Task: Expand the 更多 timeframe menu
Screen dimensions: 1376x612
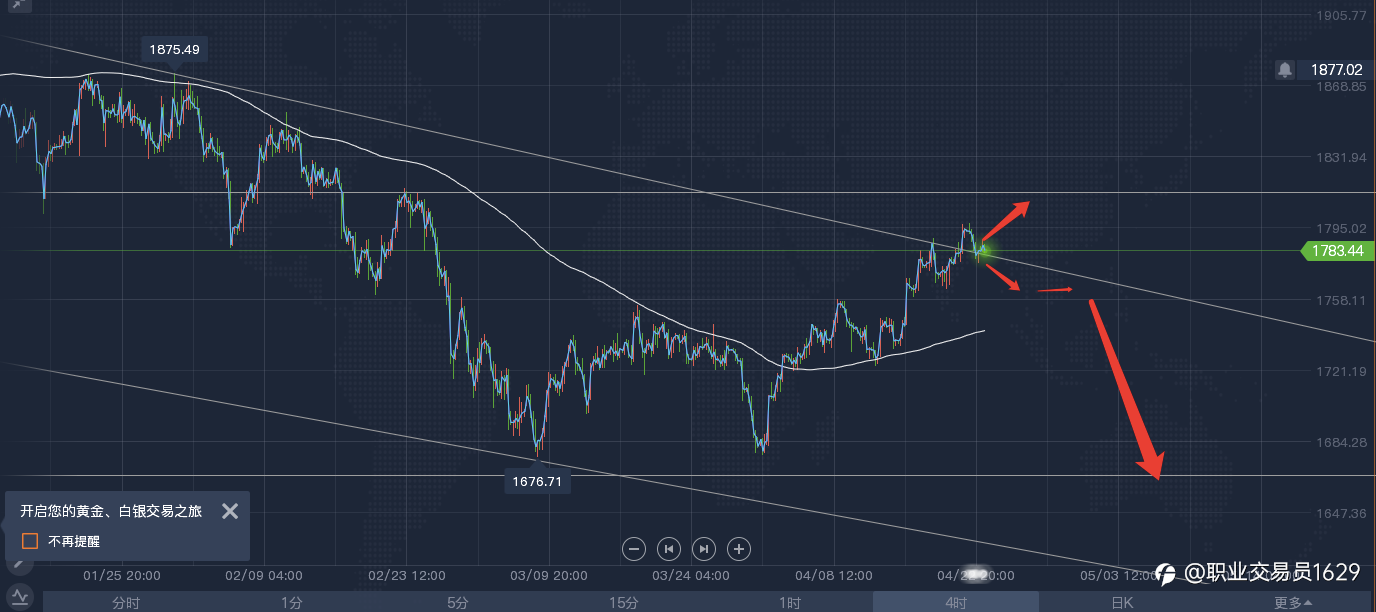Action: (1293, 602)
